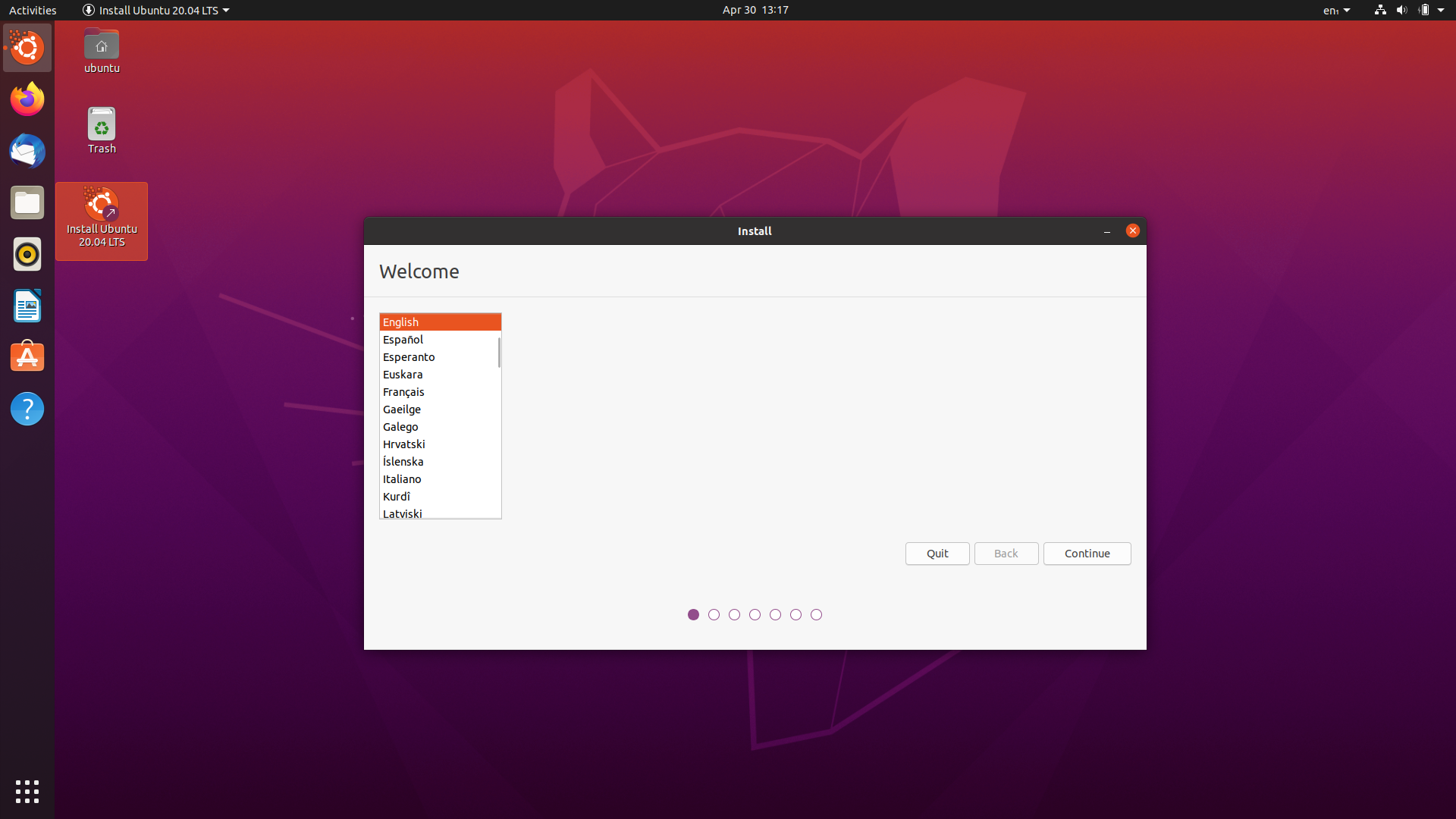The height and width of the screenshot is (819, 1456).
Task: Open network status icon in top bar
Action: 1380,10
